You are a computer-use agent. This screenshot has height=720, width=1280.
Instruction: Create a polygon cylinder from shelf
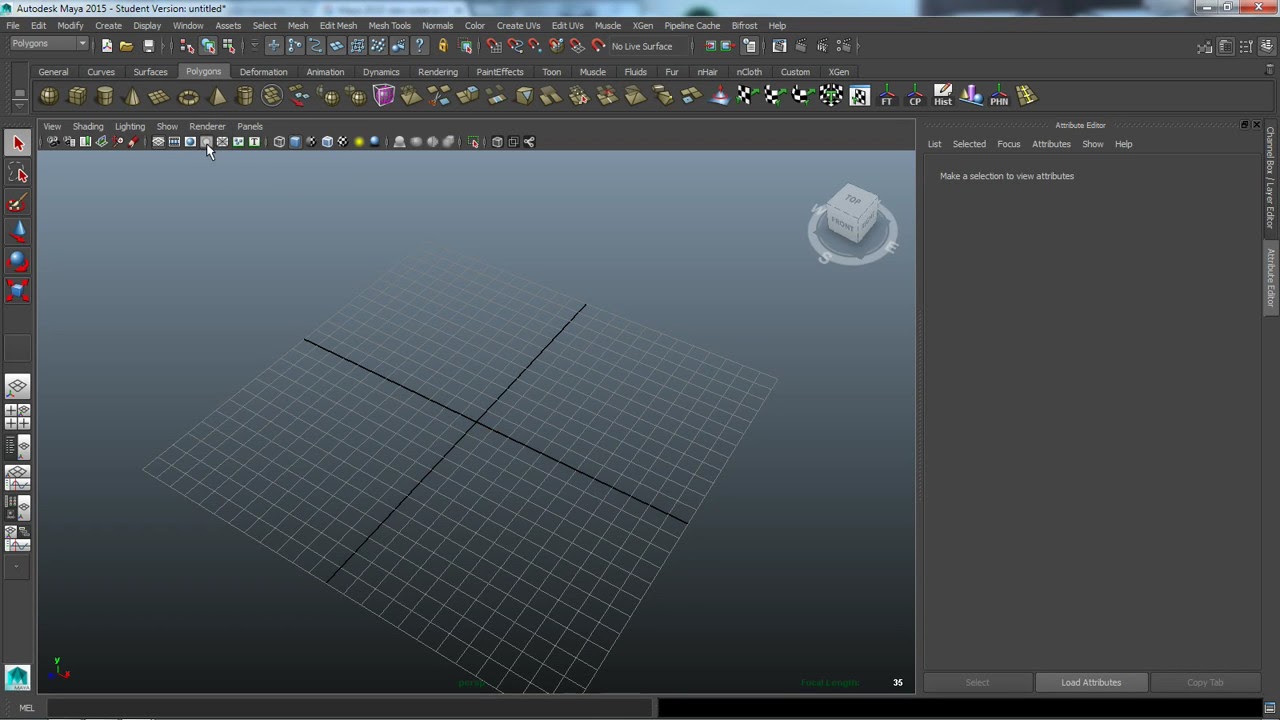pos(105,96)
